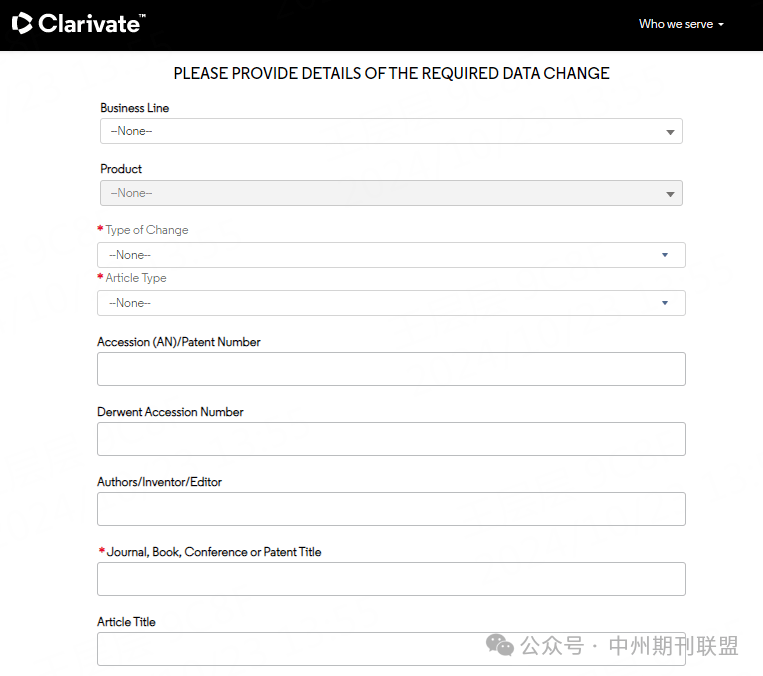Click the page heading about required data change
The image size is (763, 676).
(391, 73)
